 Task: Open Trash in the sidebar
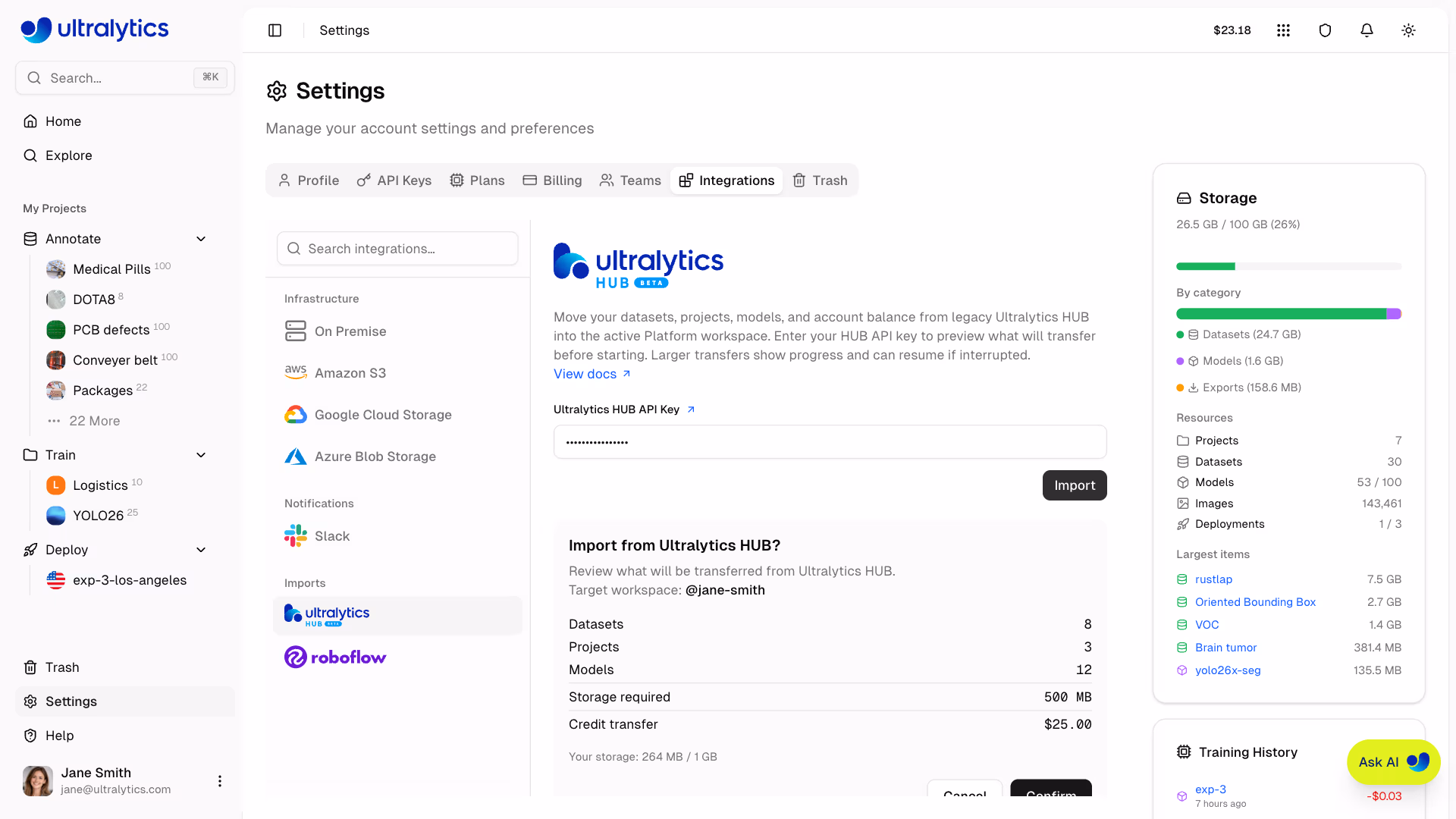pyautogui.click(x=125, y=667)
